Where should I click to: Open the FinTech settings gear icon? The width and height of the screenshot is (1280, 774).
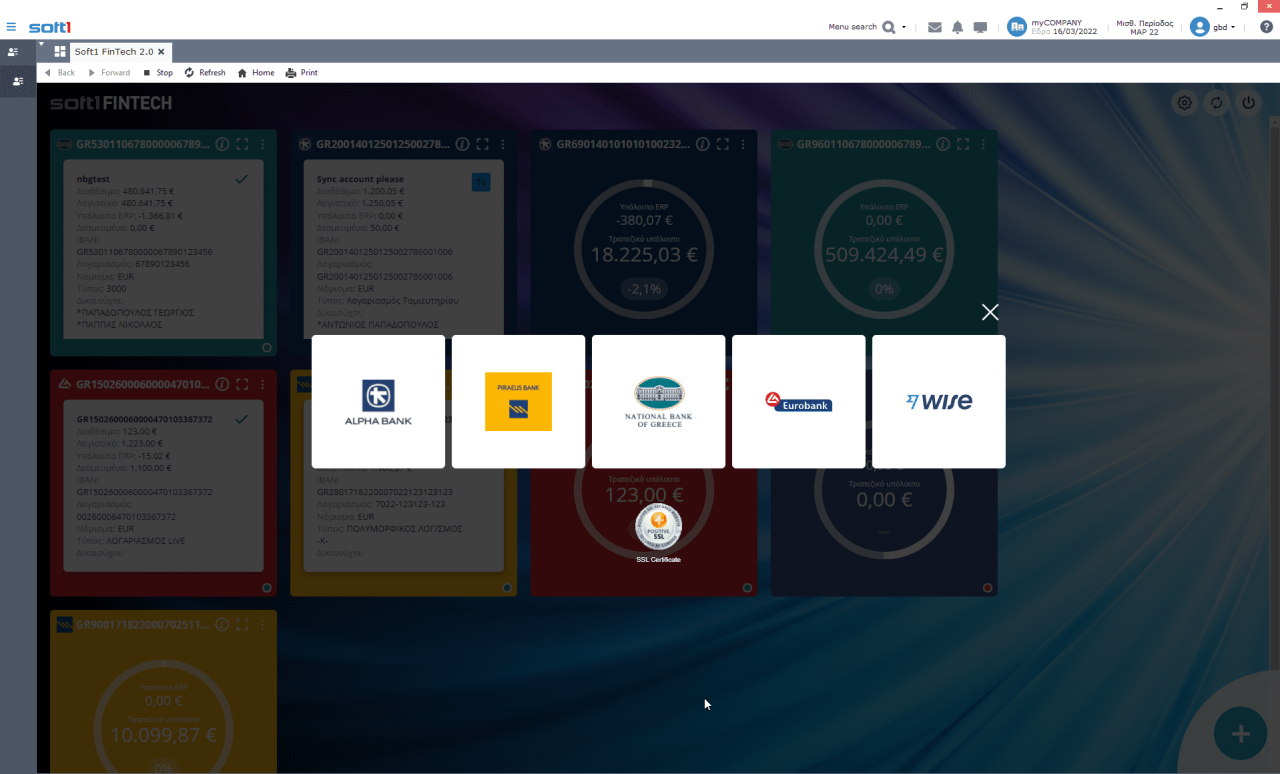(1185, 103)
